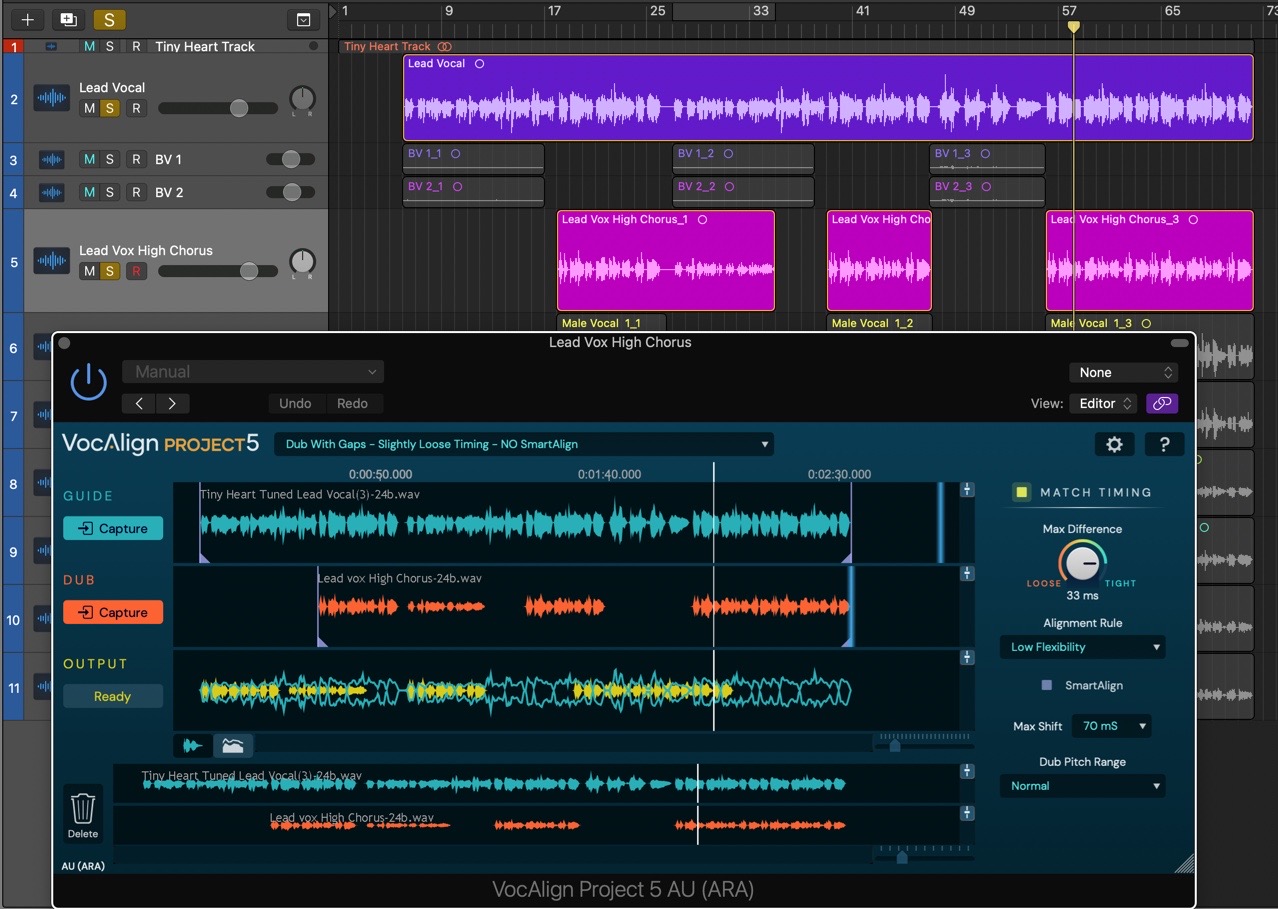Click the add track plus button
The height and width of the screenshot is (909, 1278).
[x=27, y=19]
